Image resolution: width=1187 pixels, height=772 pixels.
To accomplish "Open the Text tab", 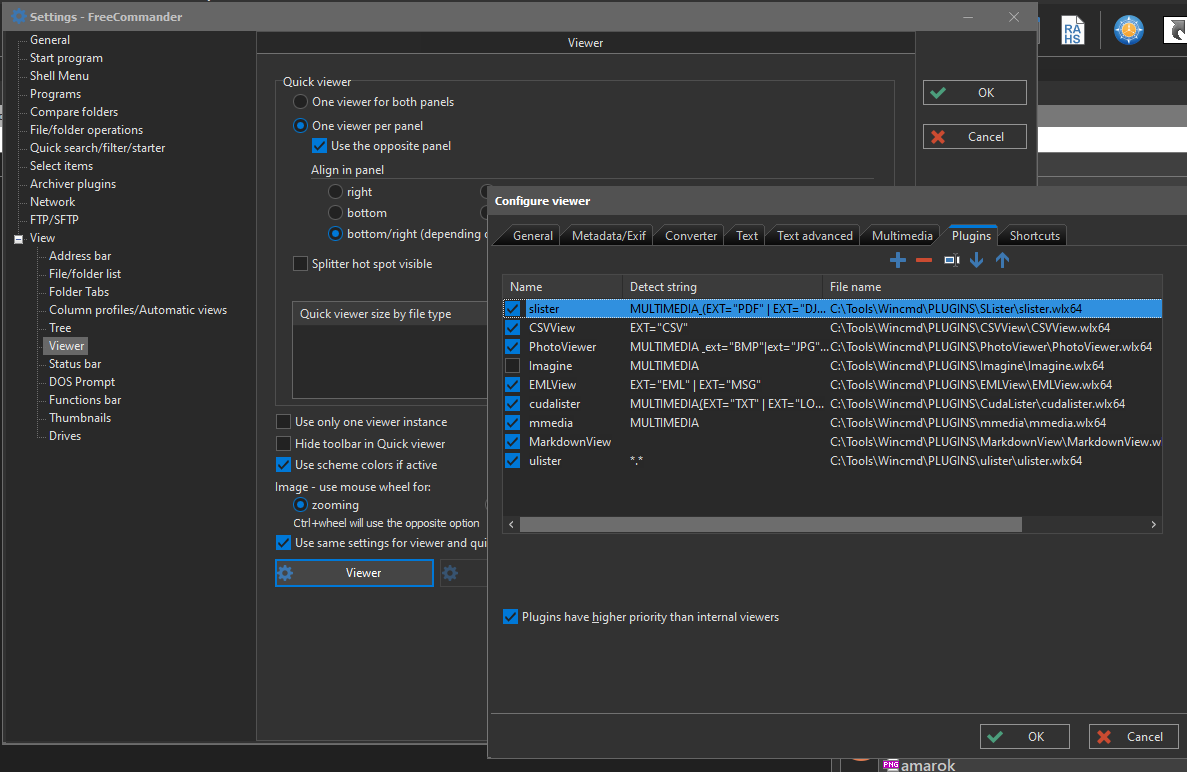I will (x=746, y=235).
